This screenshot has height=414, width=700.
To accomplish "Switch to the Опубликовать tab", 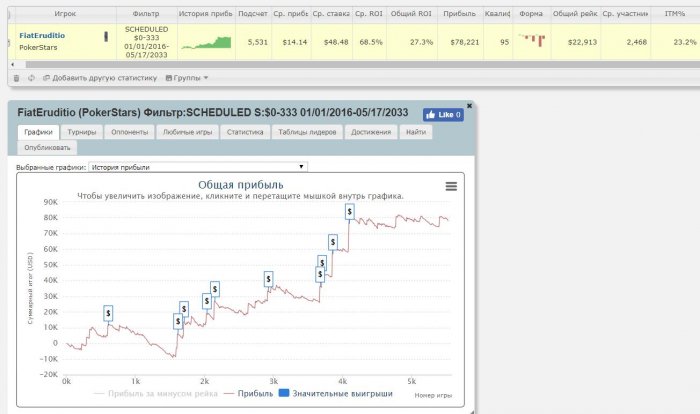I will [47, 147].
